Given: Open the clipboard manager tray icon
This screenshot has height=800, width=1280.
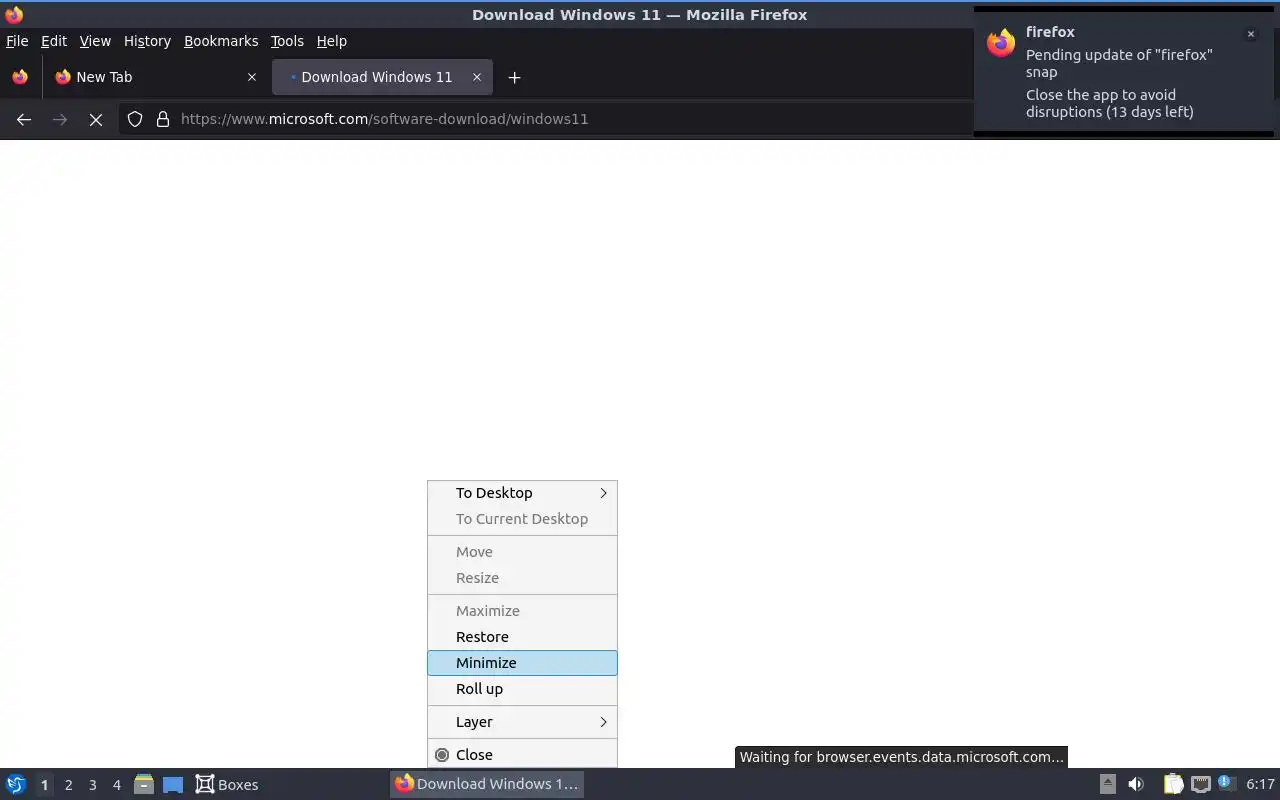Looking at the screenshot, I should (x=1173, y=784).
